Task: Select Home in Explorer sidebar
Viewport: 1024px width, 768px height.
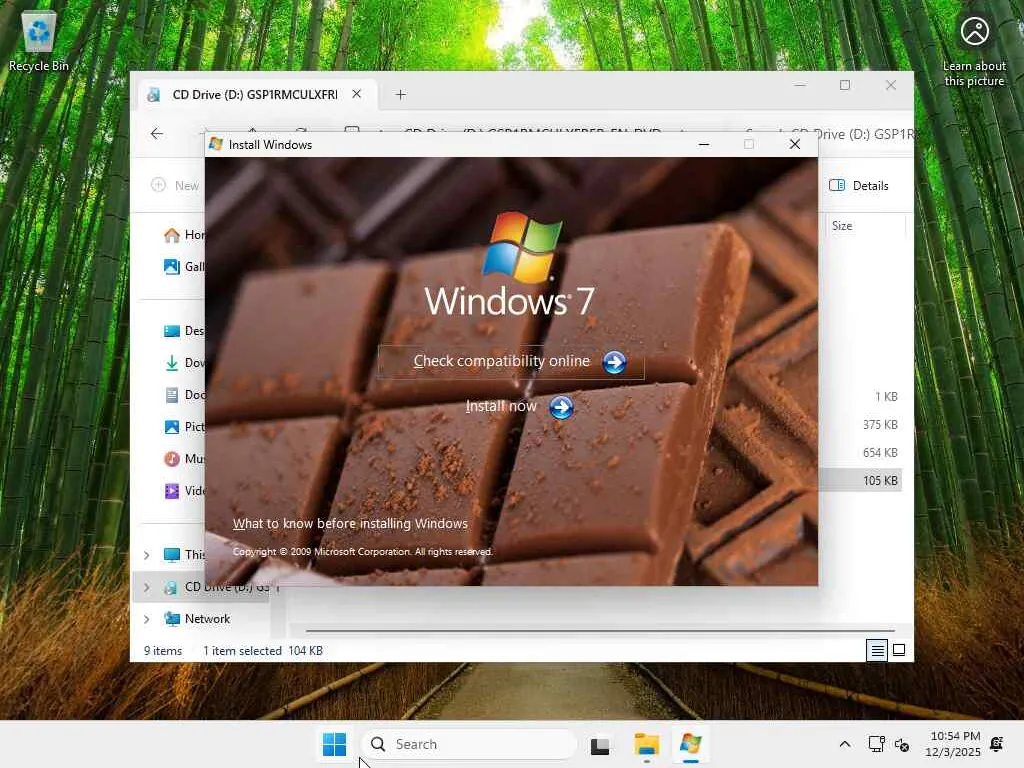Action: pos(185,235)
